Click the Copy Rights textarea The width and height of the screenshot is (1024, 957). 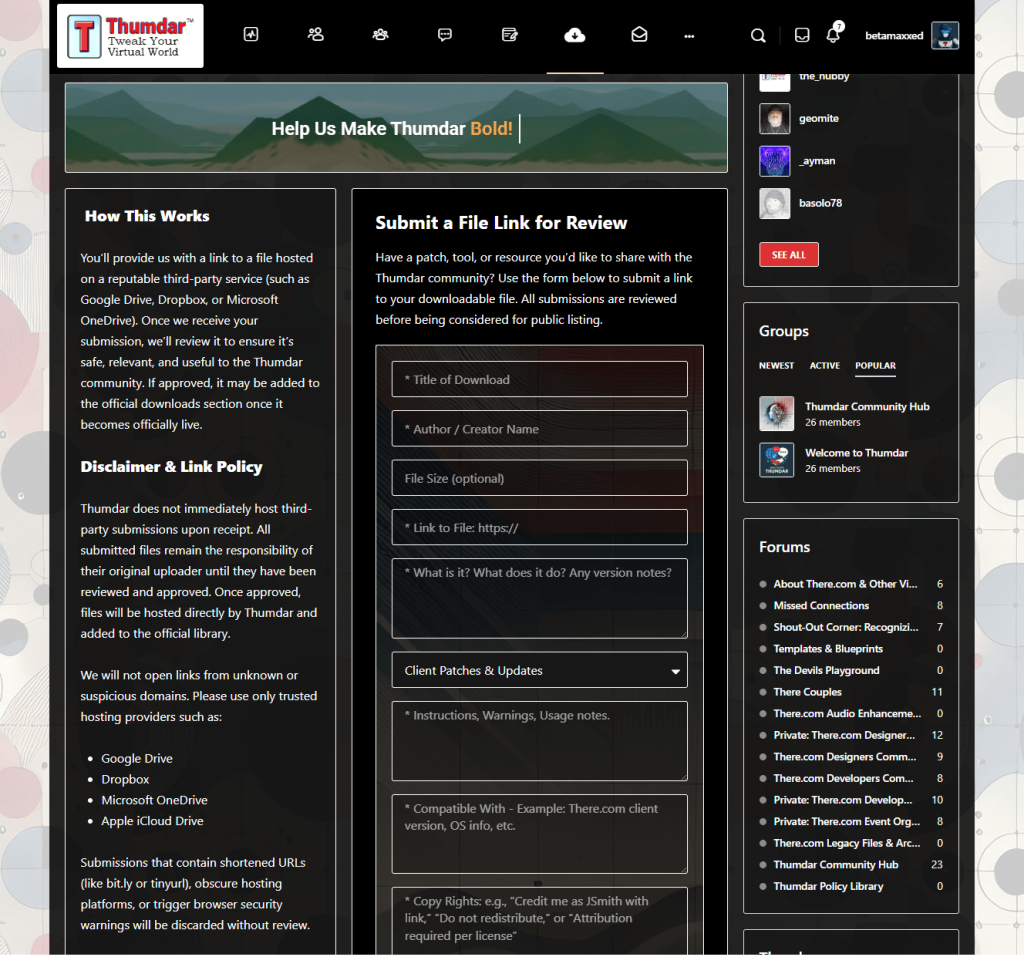539,922
